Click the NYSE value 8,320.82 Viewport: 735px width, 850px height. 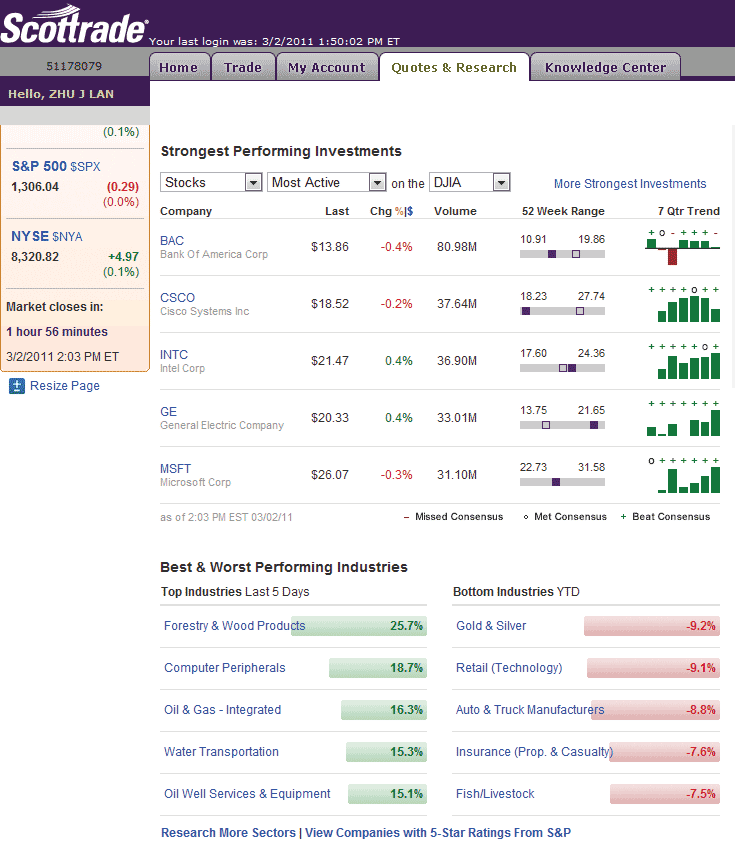[35, 257]
